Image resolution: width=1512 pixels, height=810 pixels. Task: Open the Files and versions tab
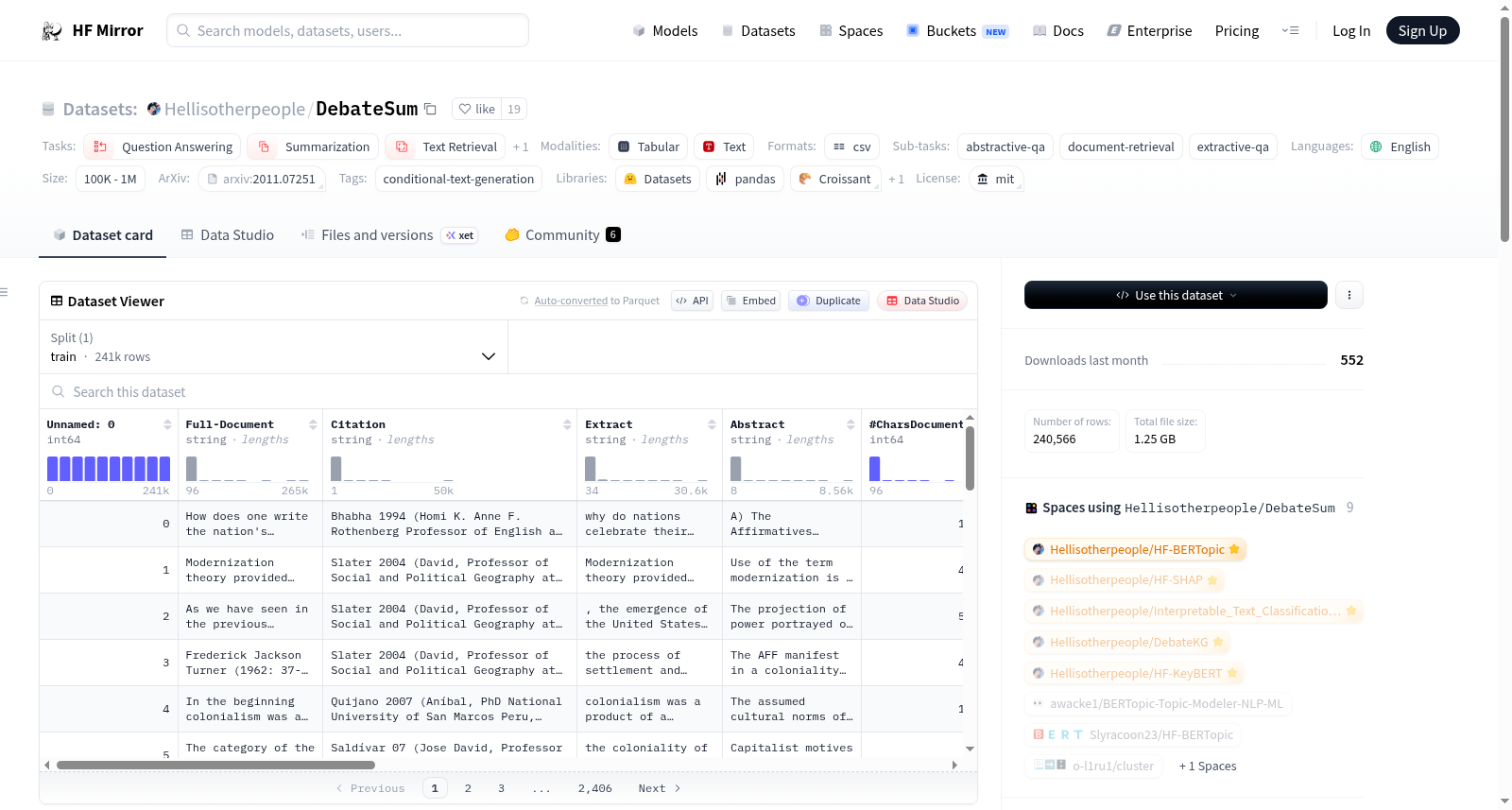tap(388, 235)
